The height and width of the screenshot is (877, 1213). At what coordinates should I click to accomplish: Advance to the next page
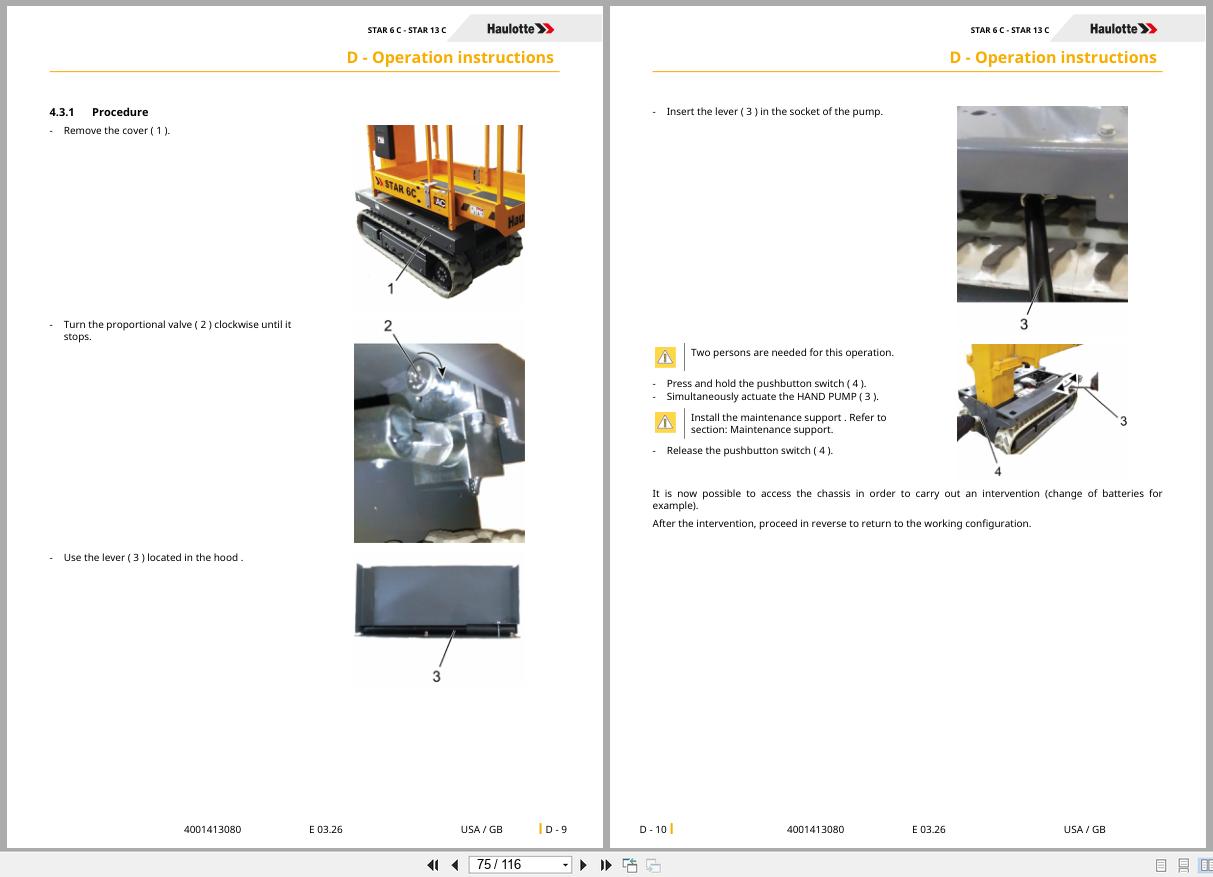point(584,865)
